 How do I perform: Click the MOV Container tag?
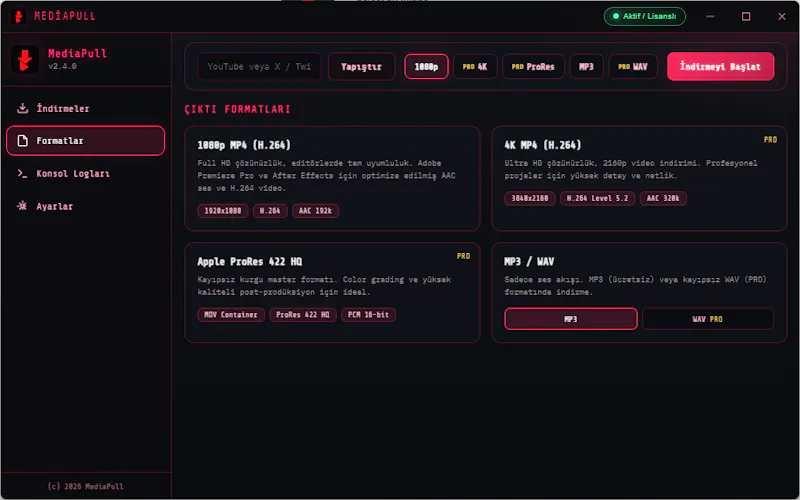[231, 315]
